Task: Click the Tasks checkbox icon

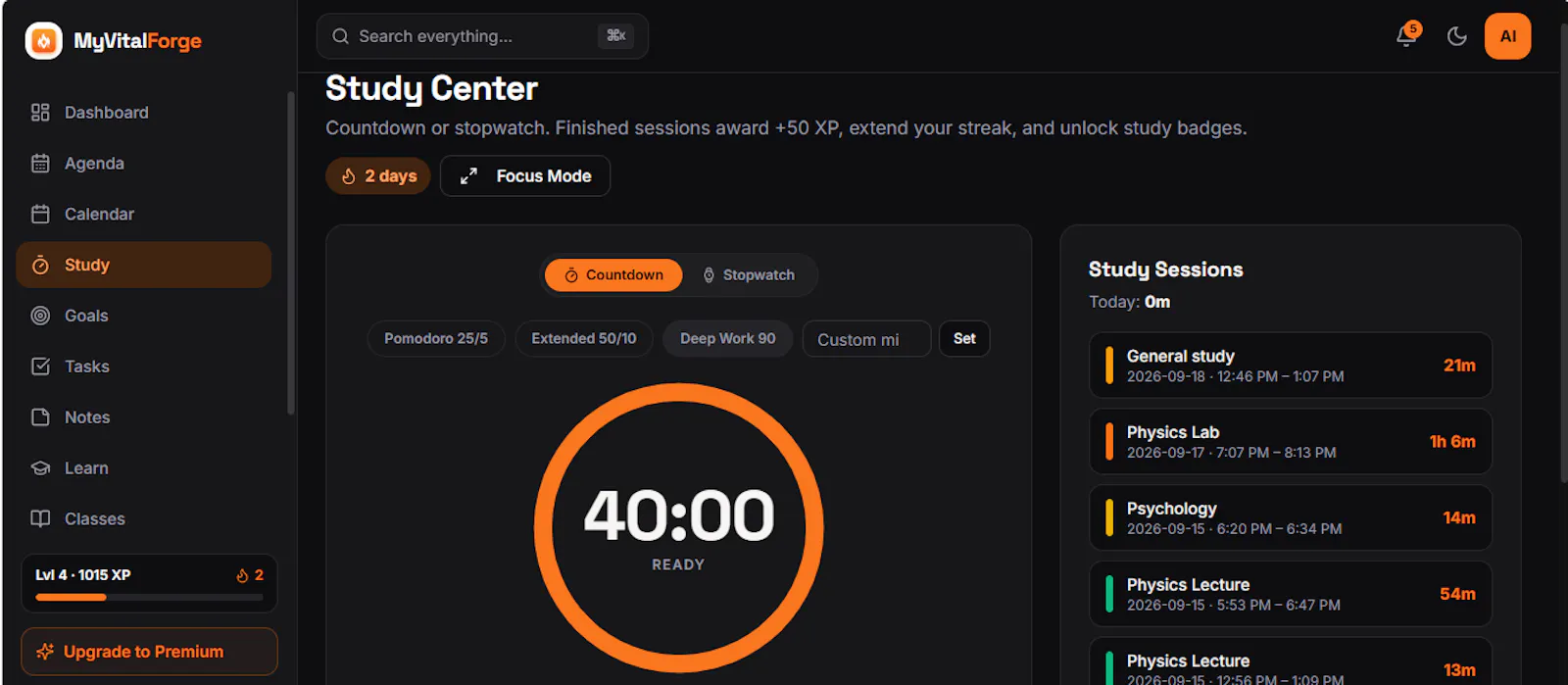Action: coord(40,367)
